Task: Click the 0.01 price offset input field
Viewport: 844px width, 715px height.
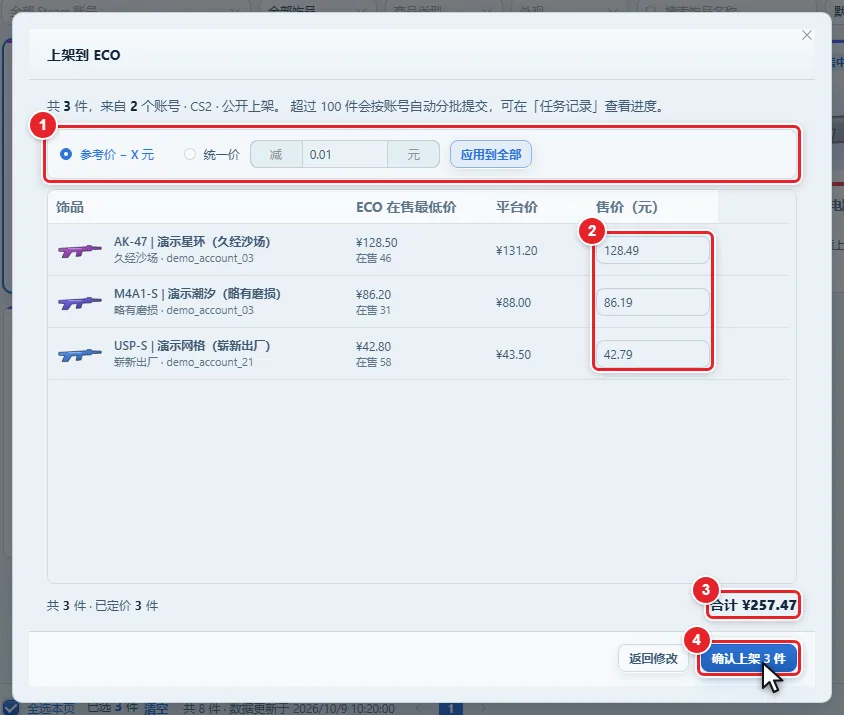Action: coord(344,155)
